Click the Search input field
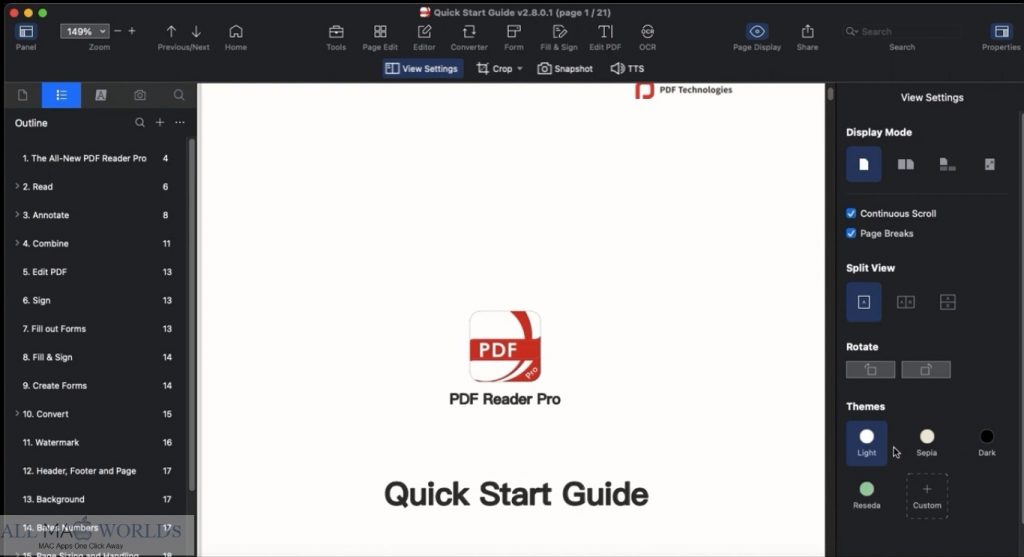The image size is (1024, 557). click(902, 31)
